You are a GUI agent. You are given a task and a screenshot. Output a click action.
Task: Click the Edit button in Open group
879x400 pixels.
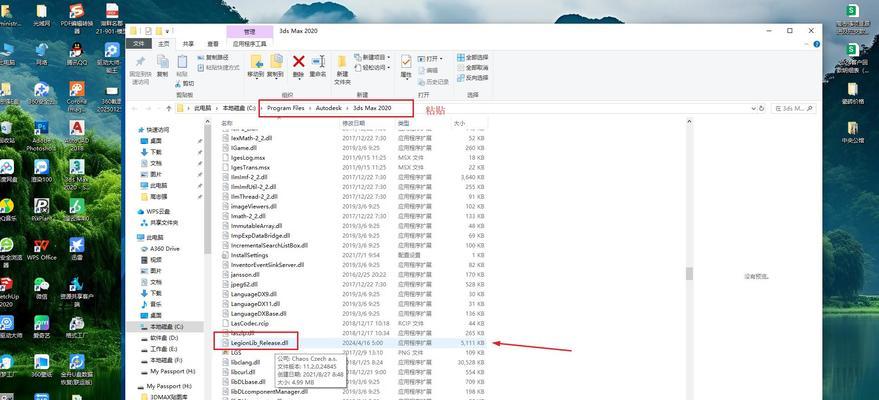(427, 71)
